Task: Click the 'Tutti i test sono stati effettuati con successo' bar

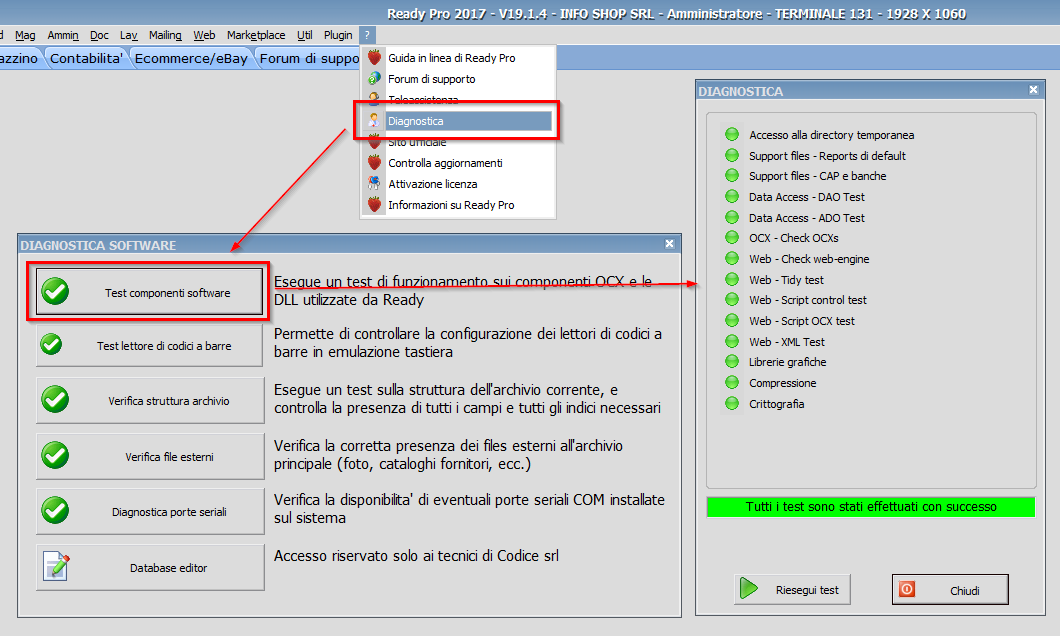Action: point(871,506)
